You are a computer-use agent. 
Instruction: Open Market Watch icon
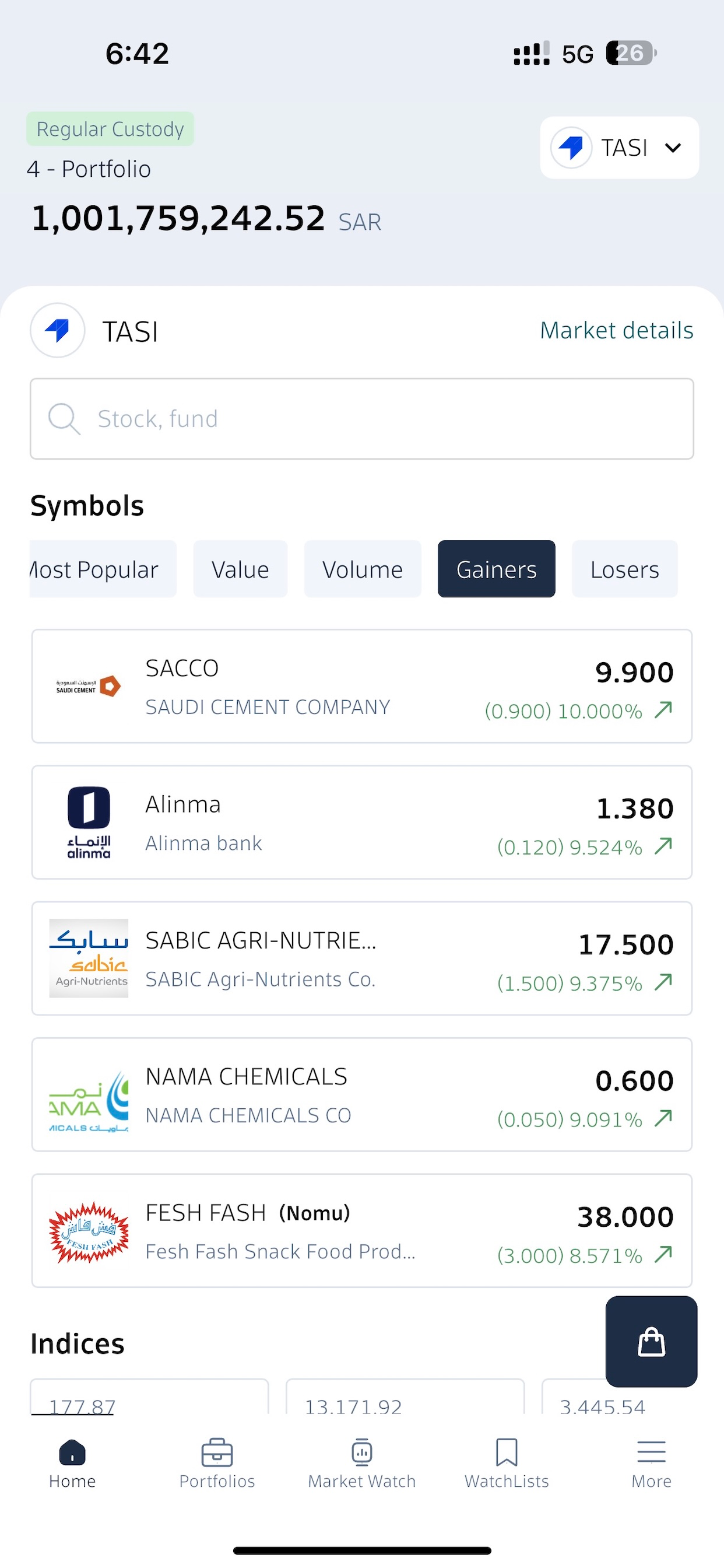tap(362, 1452)
